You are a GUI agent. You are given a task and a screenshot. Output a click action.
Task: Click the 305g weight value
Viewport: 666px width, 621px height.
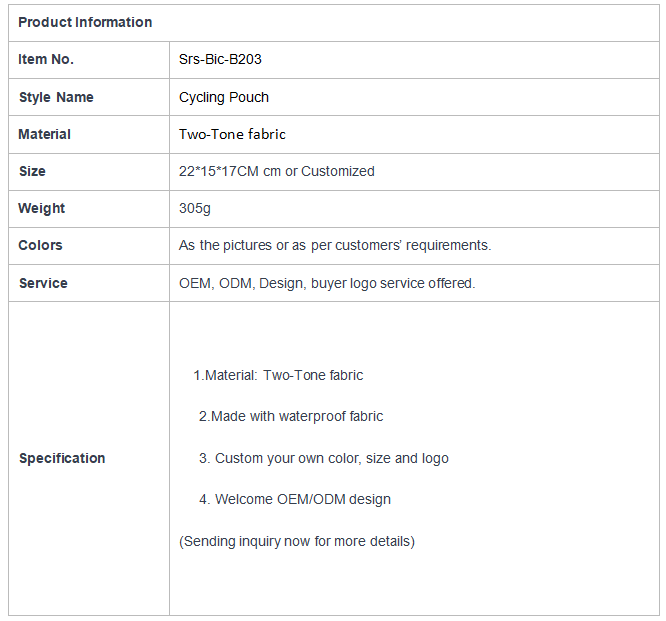pos(195,208)
